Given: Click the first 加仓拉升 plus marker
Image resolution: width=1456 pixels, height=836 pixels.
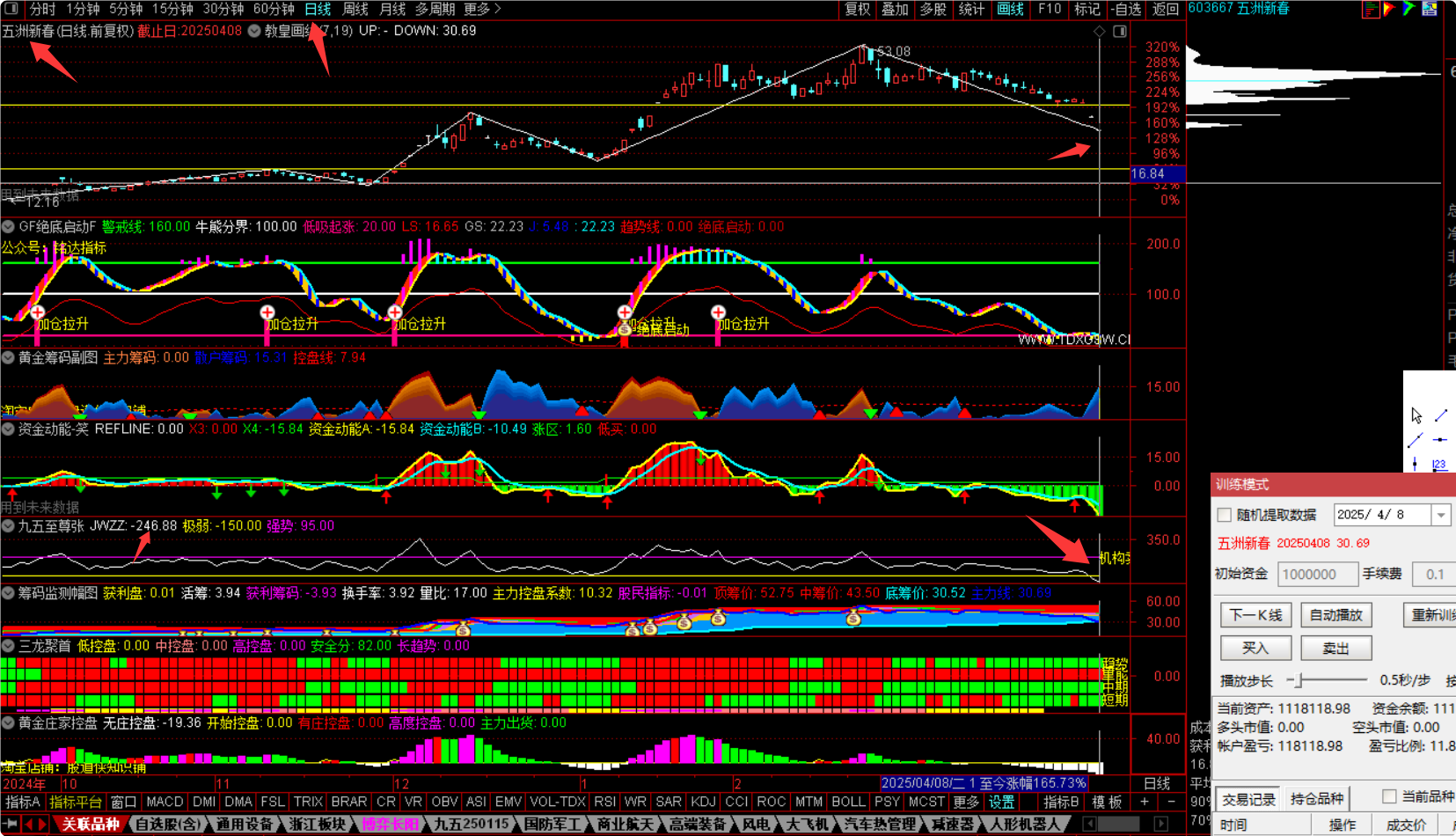Looking at the screenshot, I should tap(38, 312).
